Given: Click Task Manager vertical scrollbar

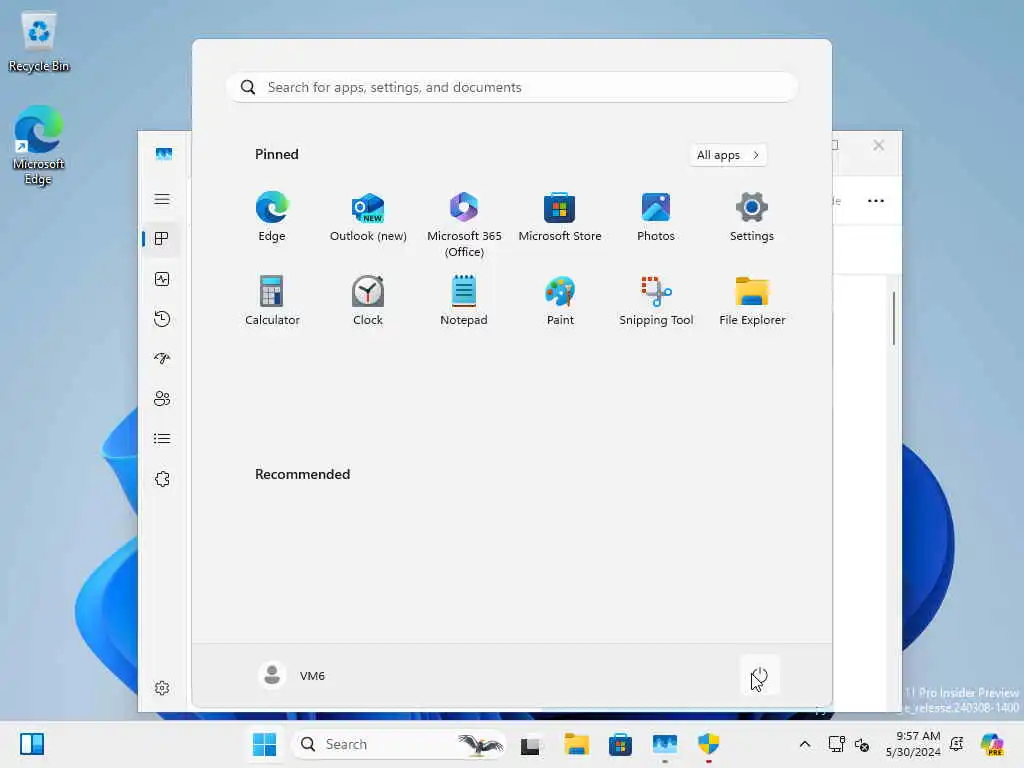Looking at the screenshot, I should point(893,319).
